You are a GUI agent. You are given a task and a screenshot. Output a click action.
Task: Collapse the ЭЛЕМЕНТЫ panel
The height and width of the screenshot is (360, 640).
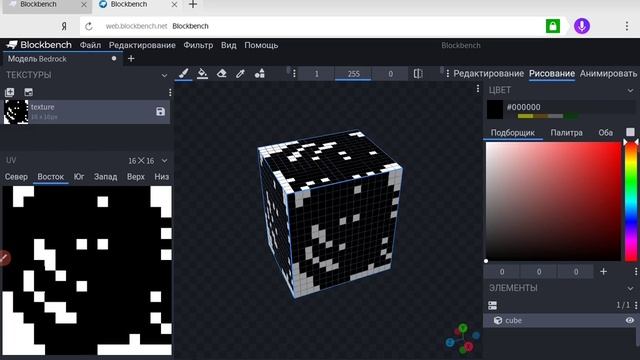(x=631, y=288)
